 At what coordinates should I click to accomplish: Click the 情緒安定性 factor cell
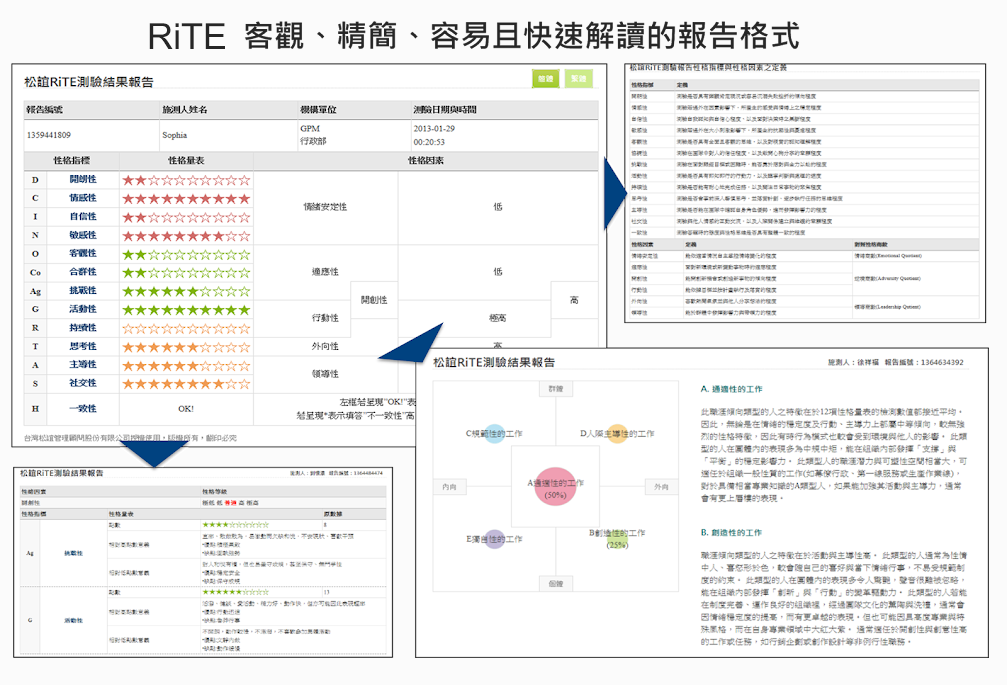(x=325, y=207)
